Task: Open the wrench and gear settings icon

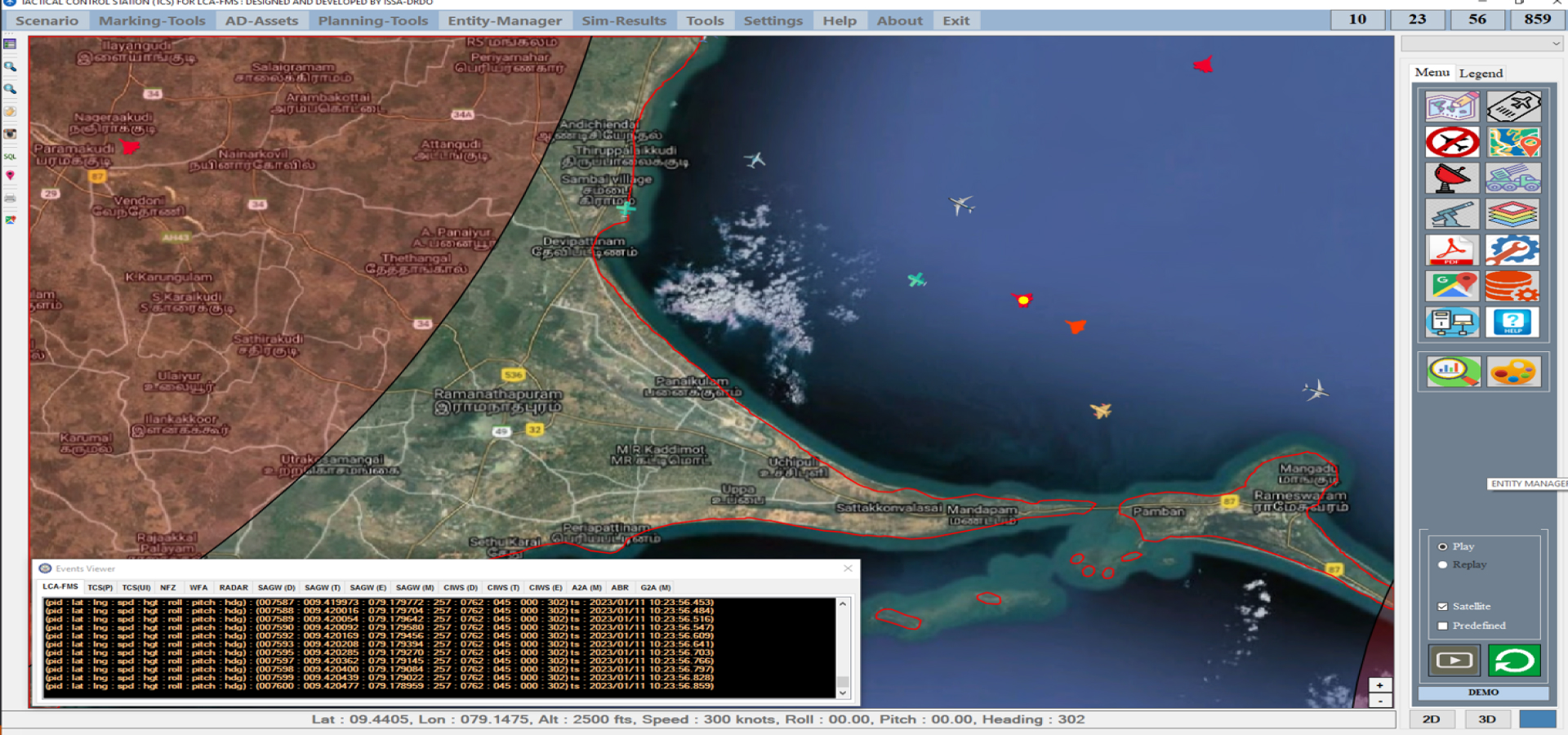Action: [1513, 250]
